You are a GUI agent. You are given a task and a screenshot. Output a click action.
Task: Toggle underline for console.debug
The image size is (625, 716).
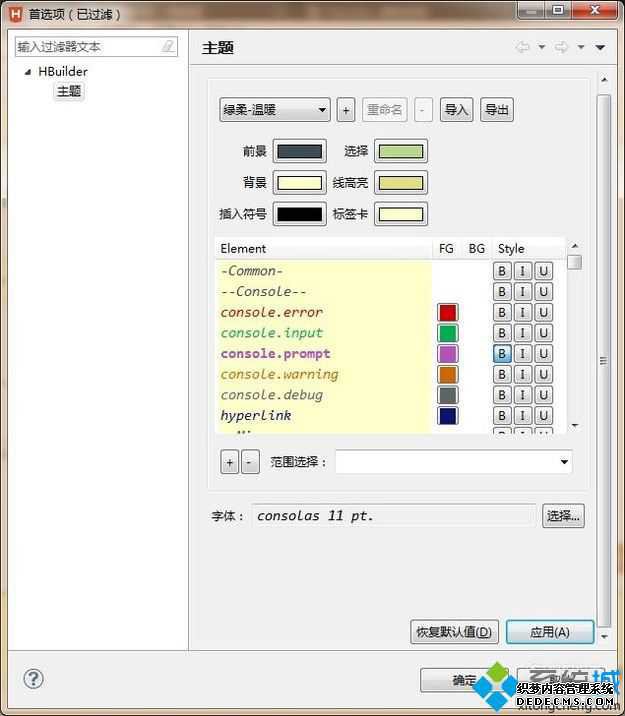point(543,395)
